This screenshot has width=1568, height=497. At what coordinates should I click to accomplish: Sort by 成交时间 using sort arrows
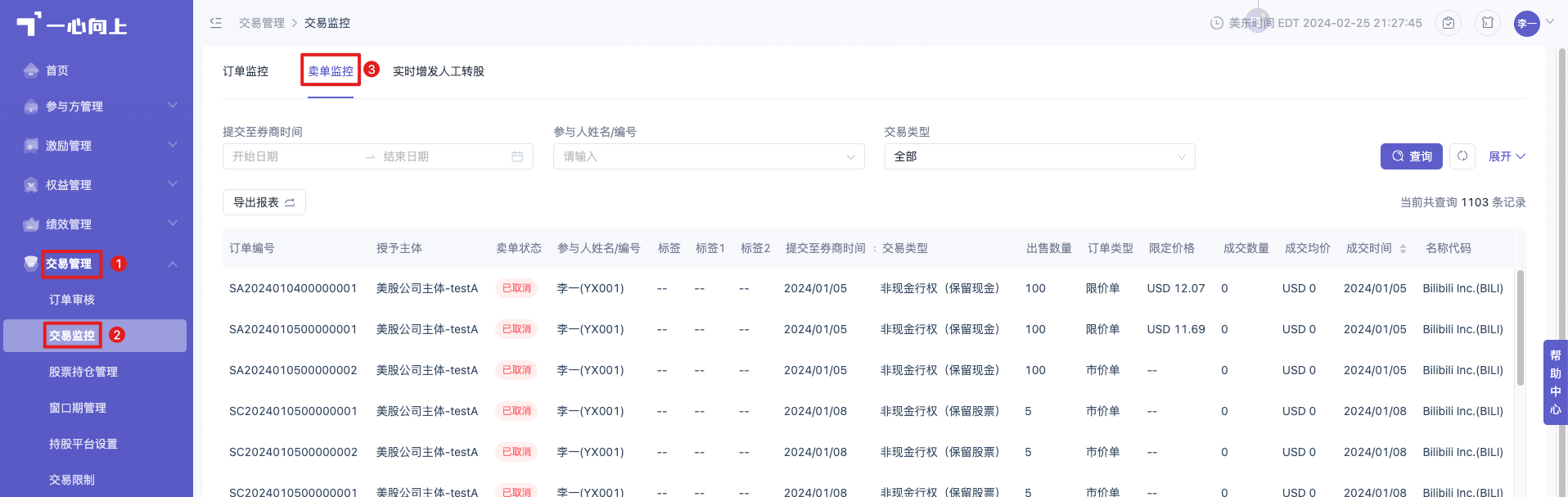pyautogui.click(x=1403, y=248)
